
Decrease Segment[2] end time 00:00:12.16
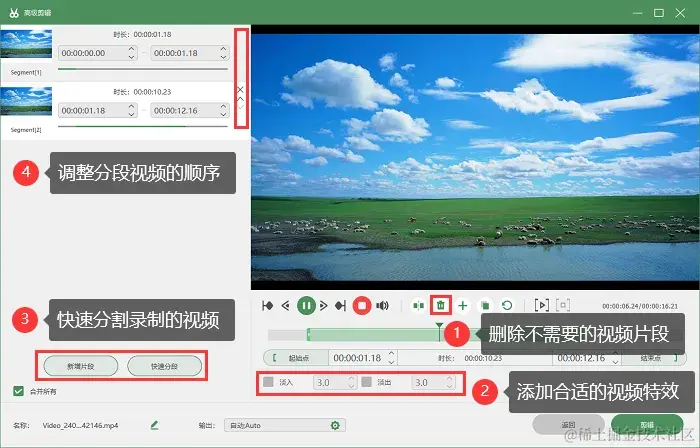(x=224, y=114)
